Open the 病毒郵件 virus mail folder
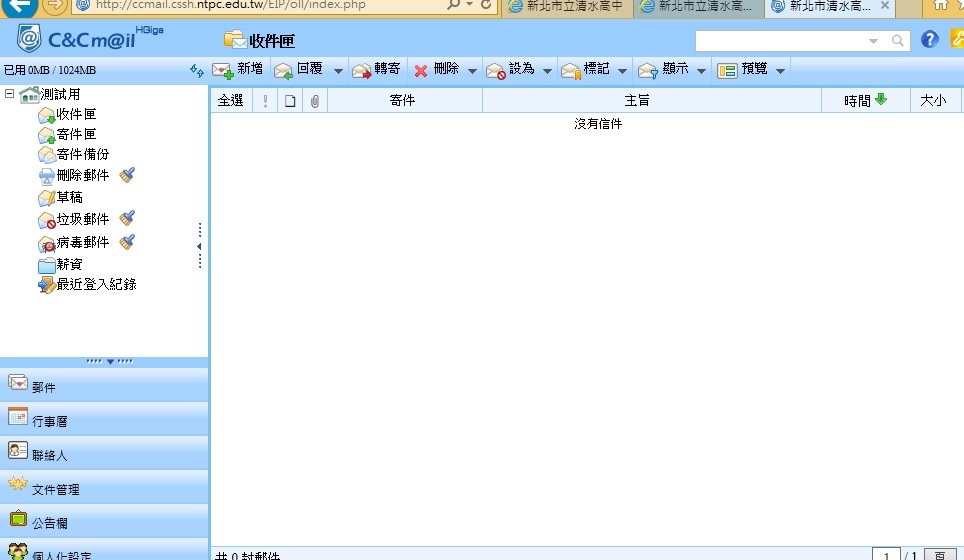This screenshot has width=964, height=560. (73, 243)
